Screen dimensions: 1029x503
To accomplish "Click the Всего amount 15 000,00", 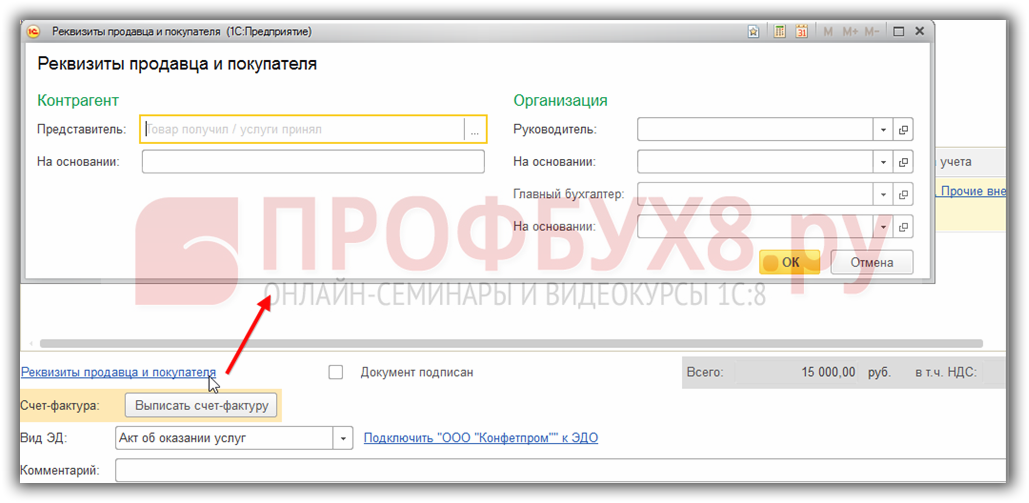I will tap(828, 372).
